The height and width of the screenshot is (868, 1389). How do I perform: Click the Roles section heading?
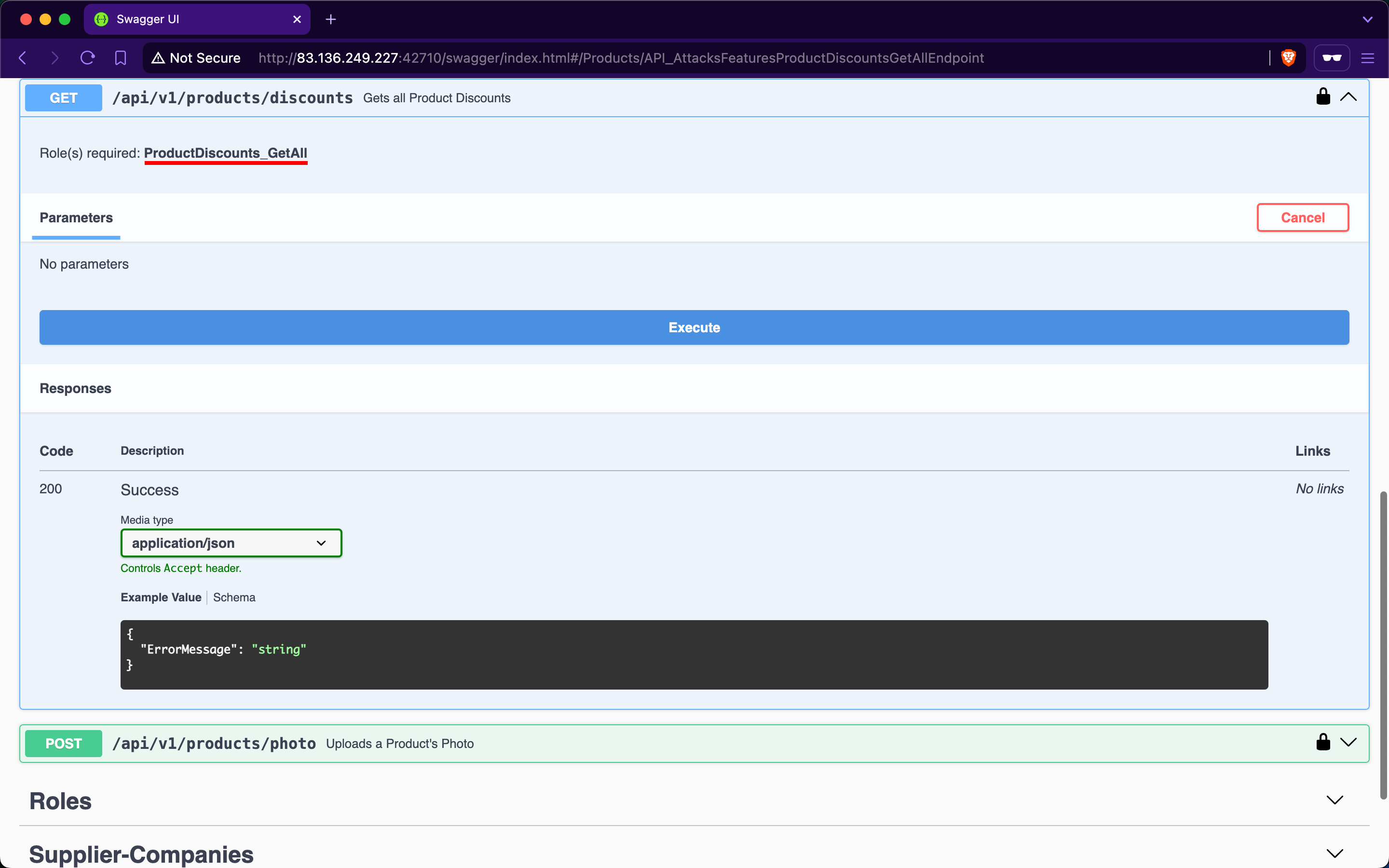(x=60, y=801)
